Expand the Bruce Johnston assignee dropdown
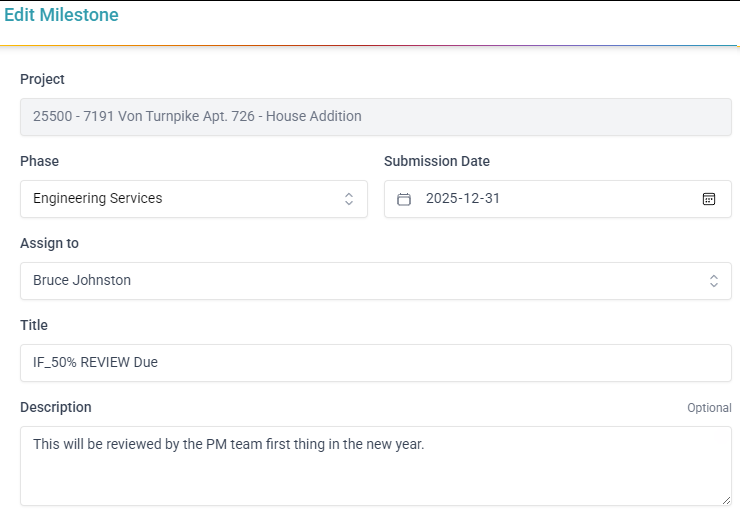 click(x=360, y=281)
